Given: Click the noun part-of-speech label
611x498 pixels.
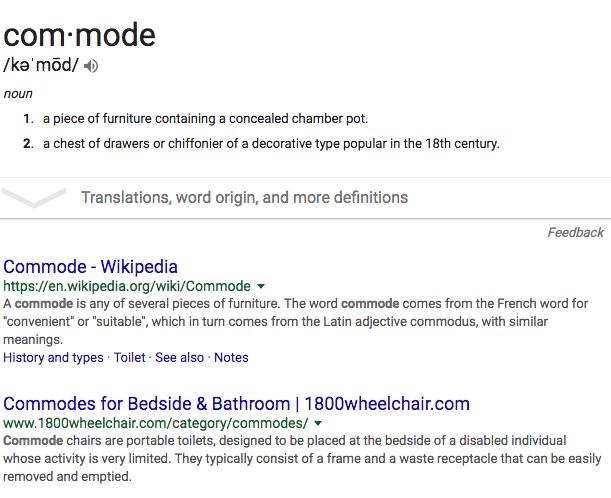Looking at the screenshot, I should pyautogui.click(x=18, y=94).
